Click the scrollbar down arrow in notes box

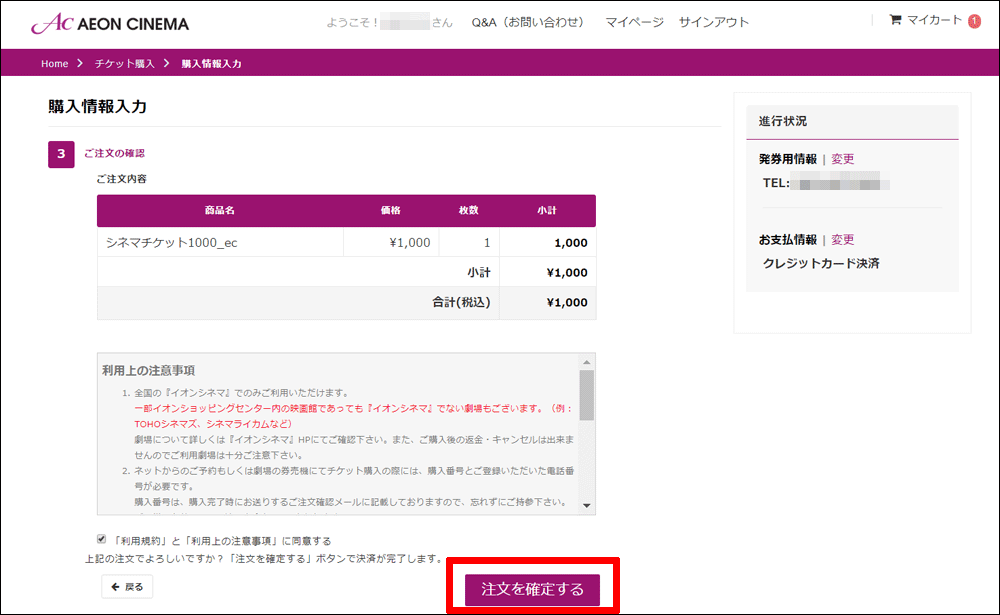coord(587,505)
